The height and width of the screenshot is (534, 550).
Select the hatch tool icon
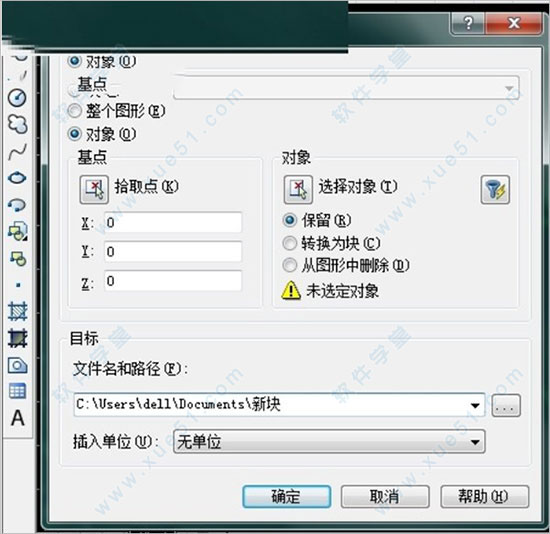pos(17,311)
